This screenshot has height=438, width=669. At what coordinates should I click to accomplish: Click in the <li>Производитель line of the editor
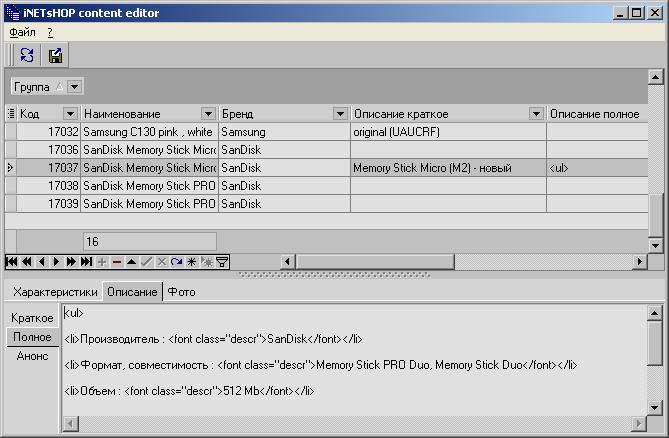click(213, 339)
